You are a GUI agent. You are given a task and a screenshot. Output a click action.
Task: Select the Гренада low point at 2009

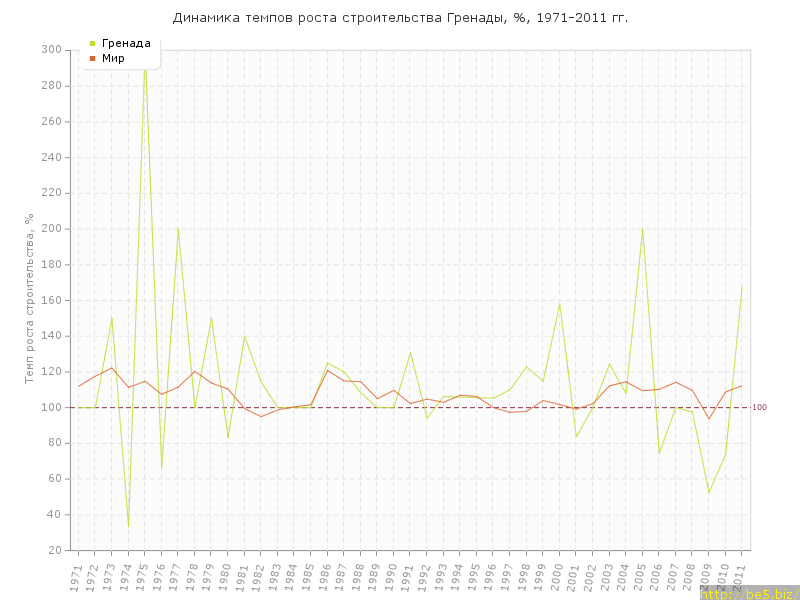[709, 493]
